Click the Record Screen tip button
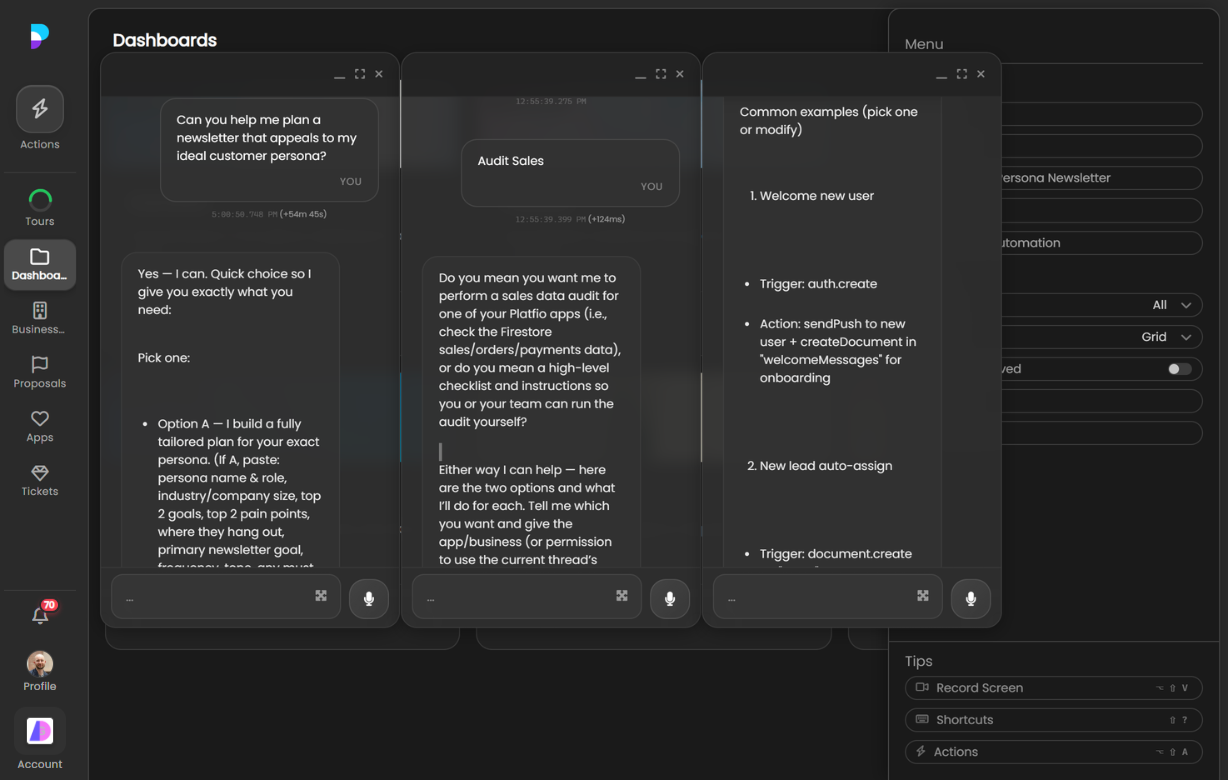The height and width of the screenshot is (780, 1228). [x=1053, y=688]
